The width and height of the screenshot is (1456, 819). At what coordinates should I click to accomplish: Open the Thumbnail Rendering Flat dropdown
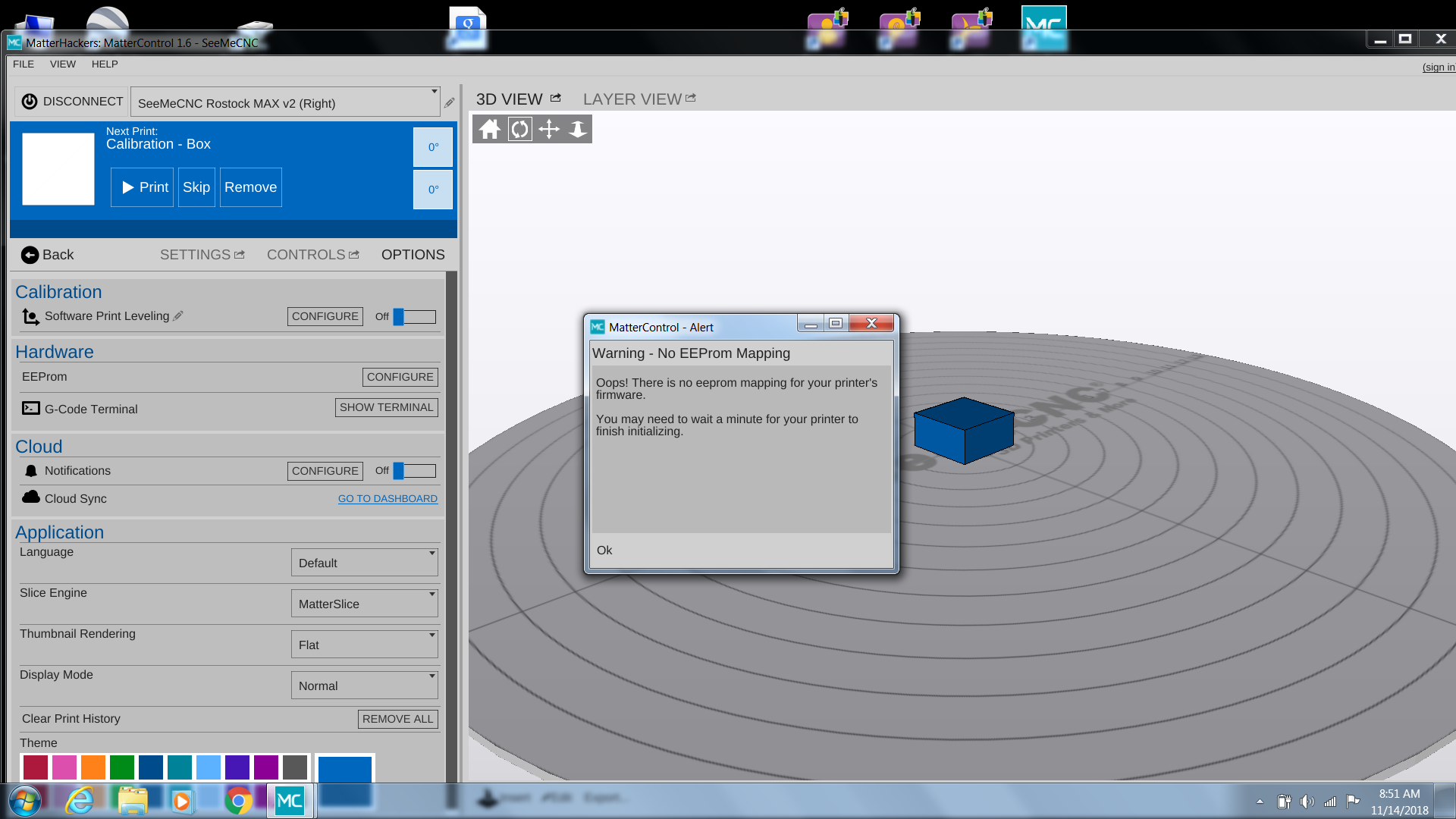pyautogui.click(x=364, y=645)
